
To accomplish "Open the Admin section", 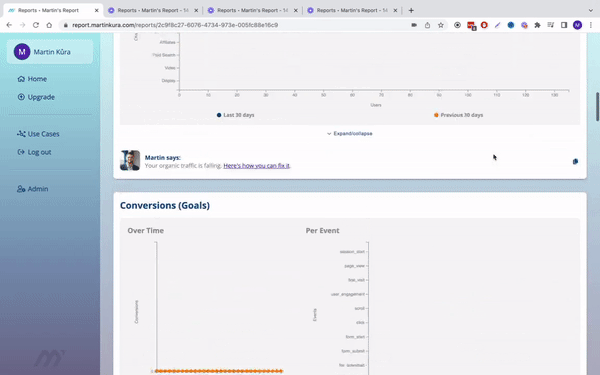I will (33, 189).
